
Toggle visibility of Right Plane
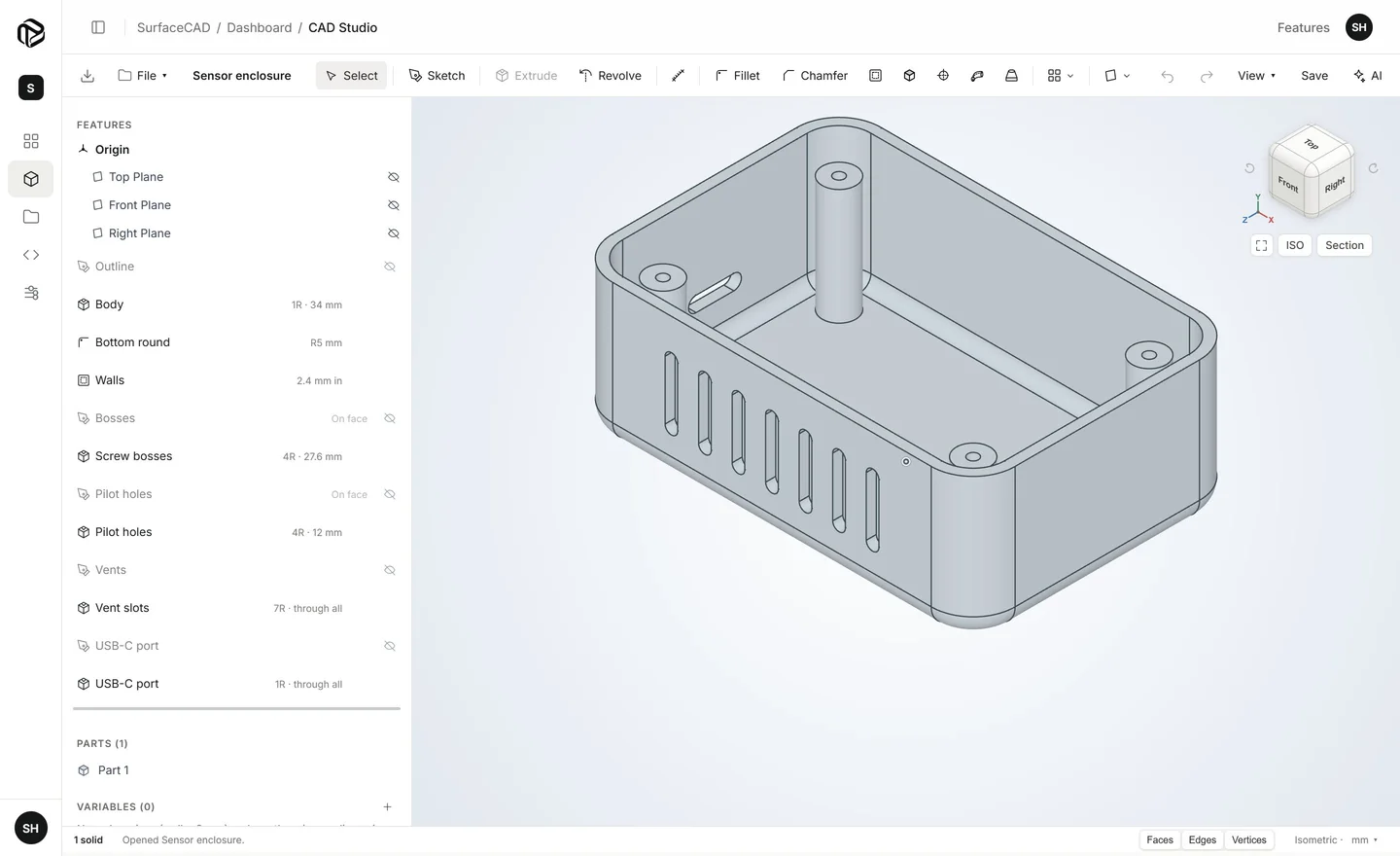pyautogui.click(x=394, y=233)
